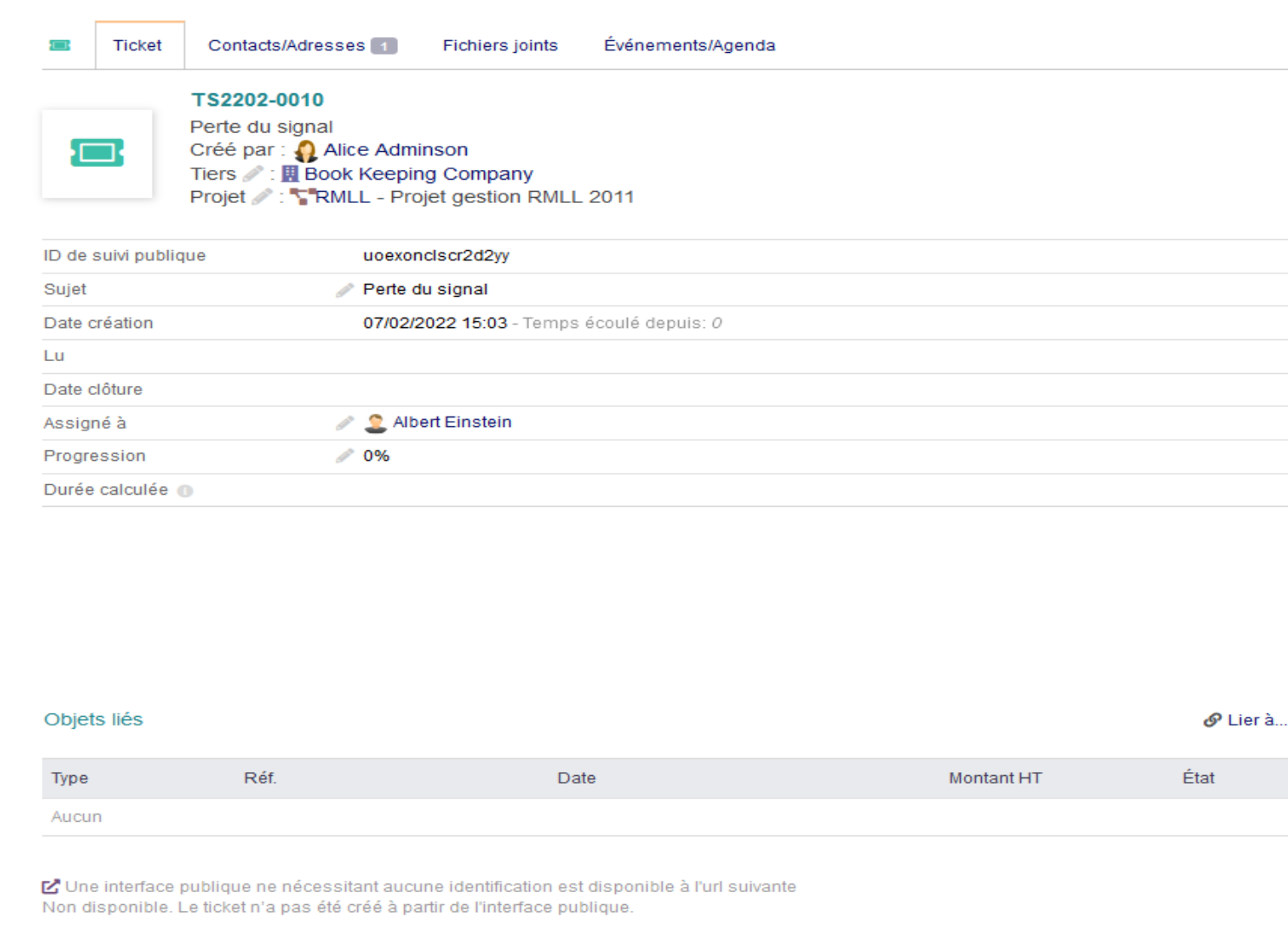Click the Montant HT column header
The image size is (1288, 945).
(996, 778)
